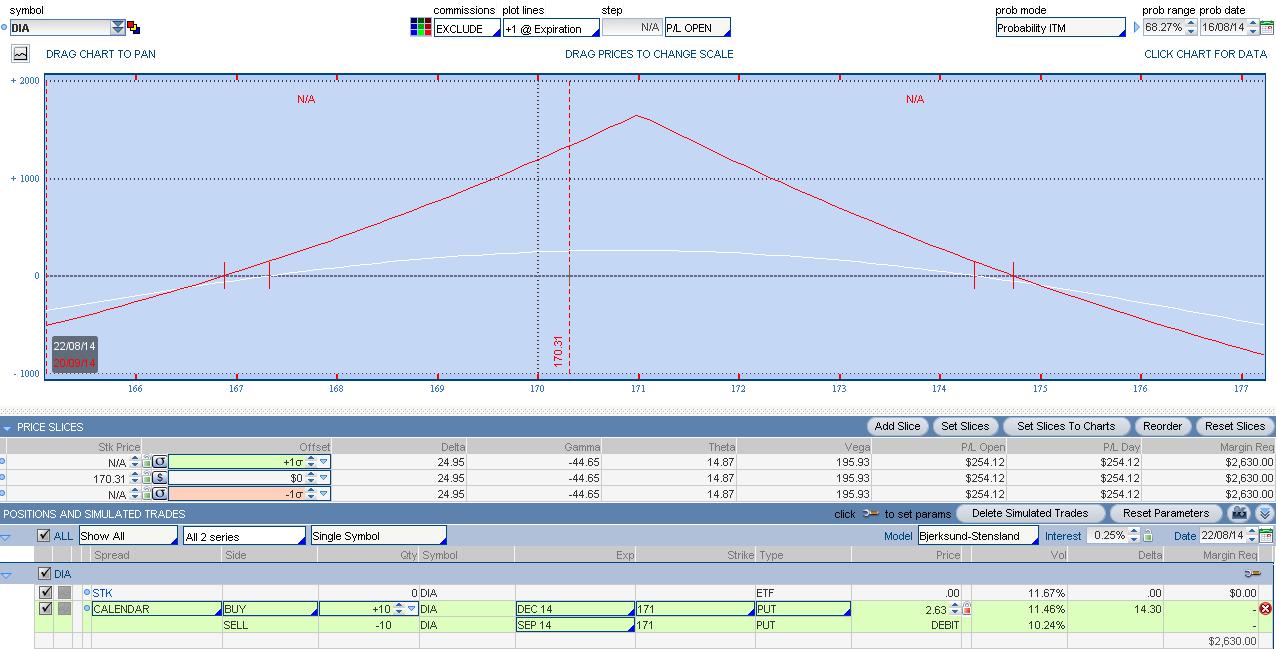Open the Probability ITM prob mode dropdown

(1060, 28)
